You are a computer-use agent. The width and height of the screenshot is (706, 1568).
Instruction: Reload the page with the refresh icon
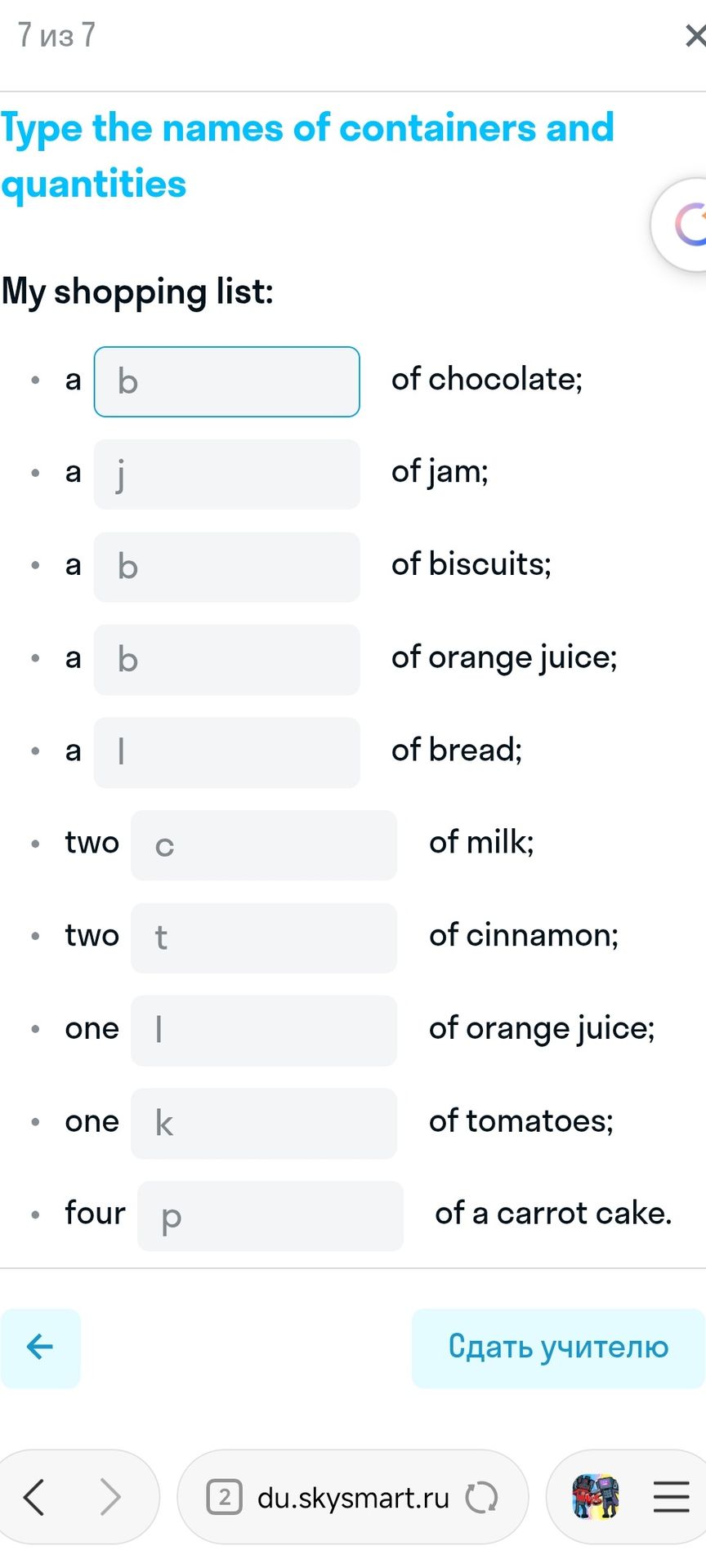tap(481, 1497)
